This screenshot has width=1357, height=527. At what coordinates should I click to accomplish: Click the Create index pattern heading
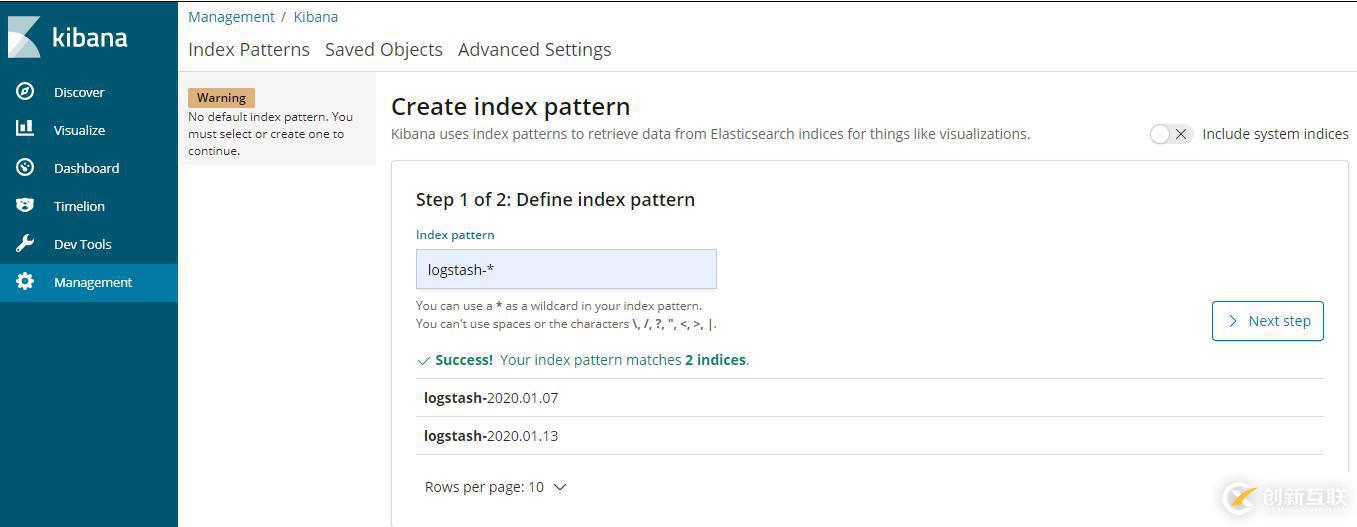[x=510, y=106]
